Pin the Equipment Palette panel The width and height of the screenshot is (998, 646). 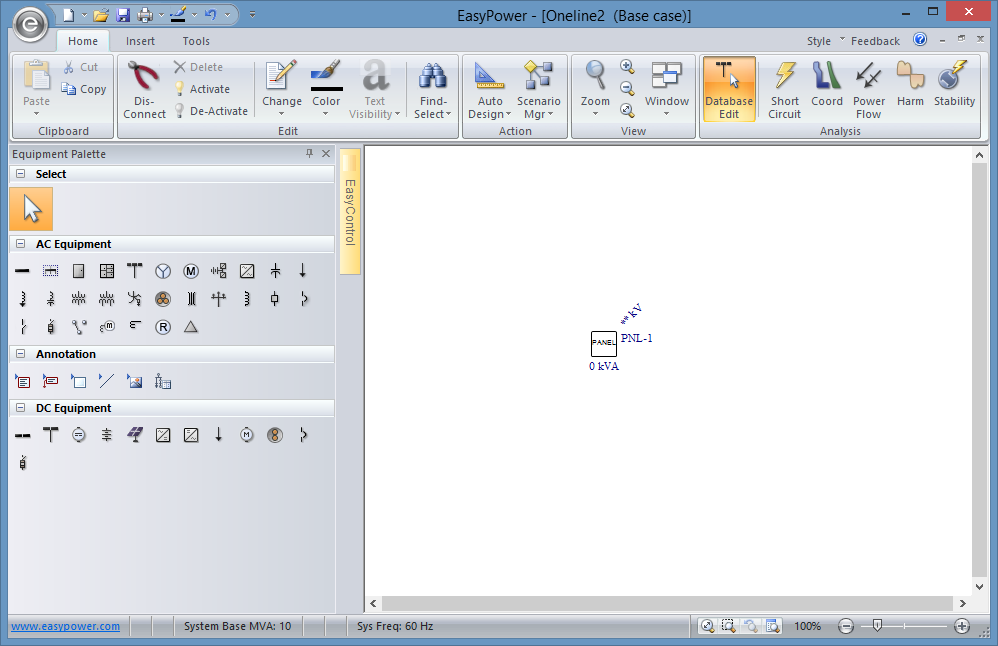(309, 154)
